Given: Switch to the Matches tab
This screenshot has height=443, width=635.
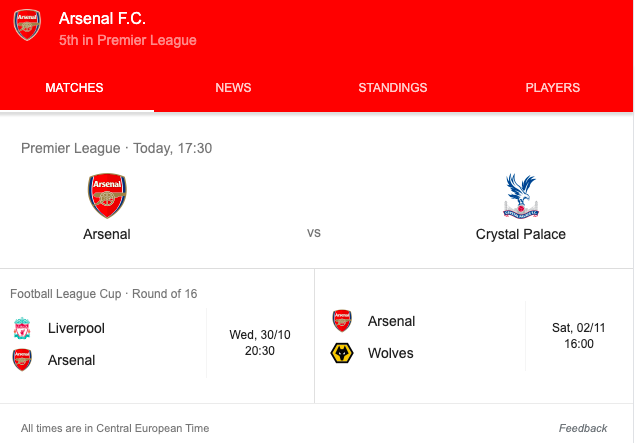Looking at the screenshot, I should [x=75, y=88].
